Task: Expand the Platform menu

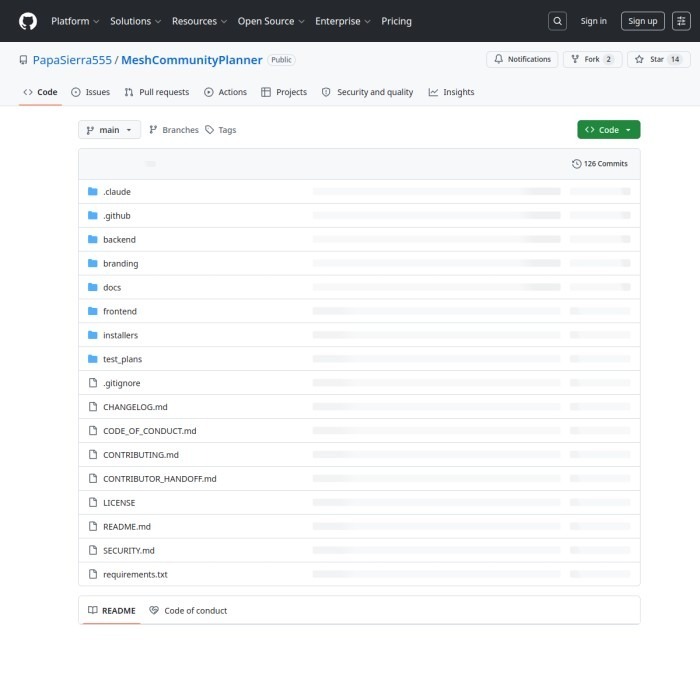Action: tap(75, 21)
